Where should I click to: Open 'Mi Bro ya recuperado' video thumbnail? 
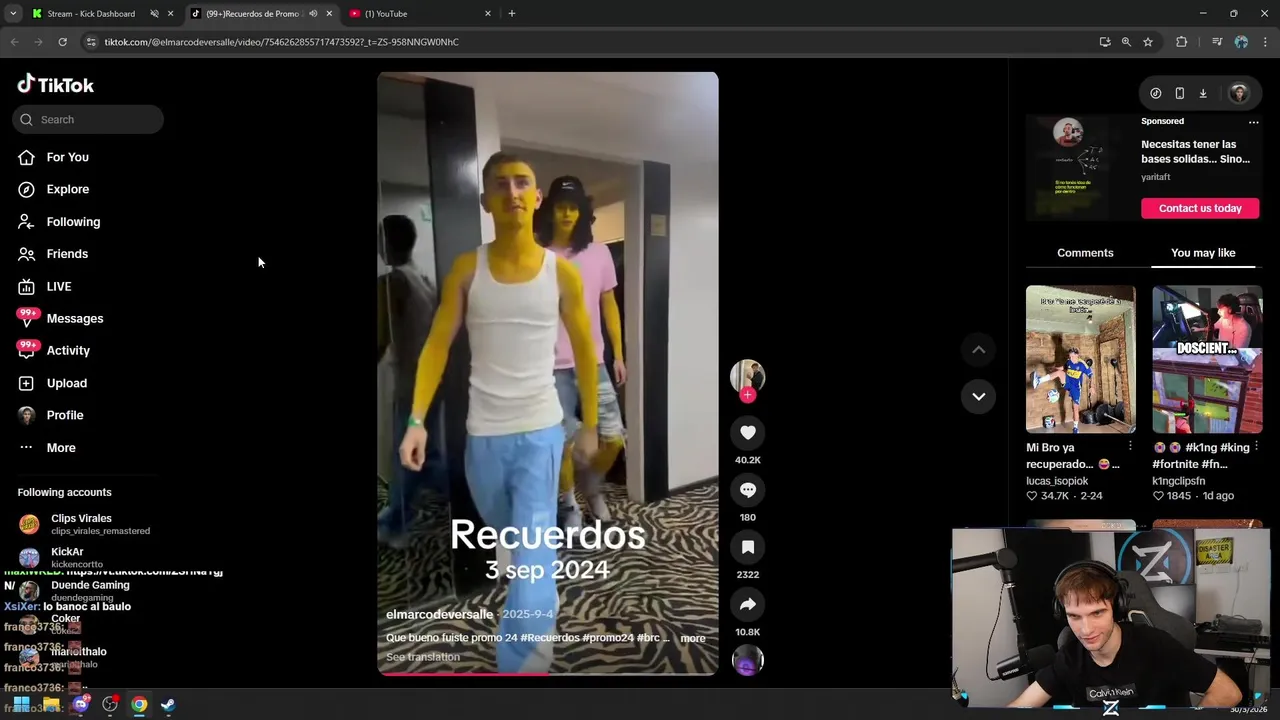[x=1080, y=359]
